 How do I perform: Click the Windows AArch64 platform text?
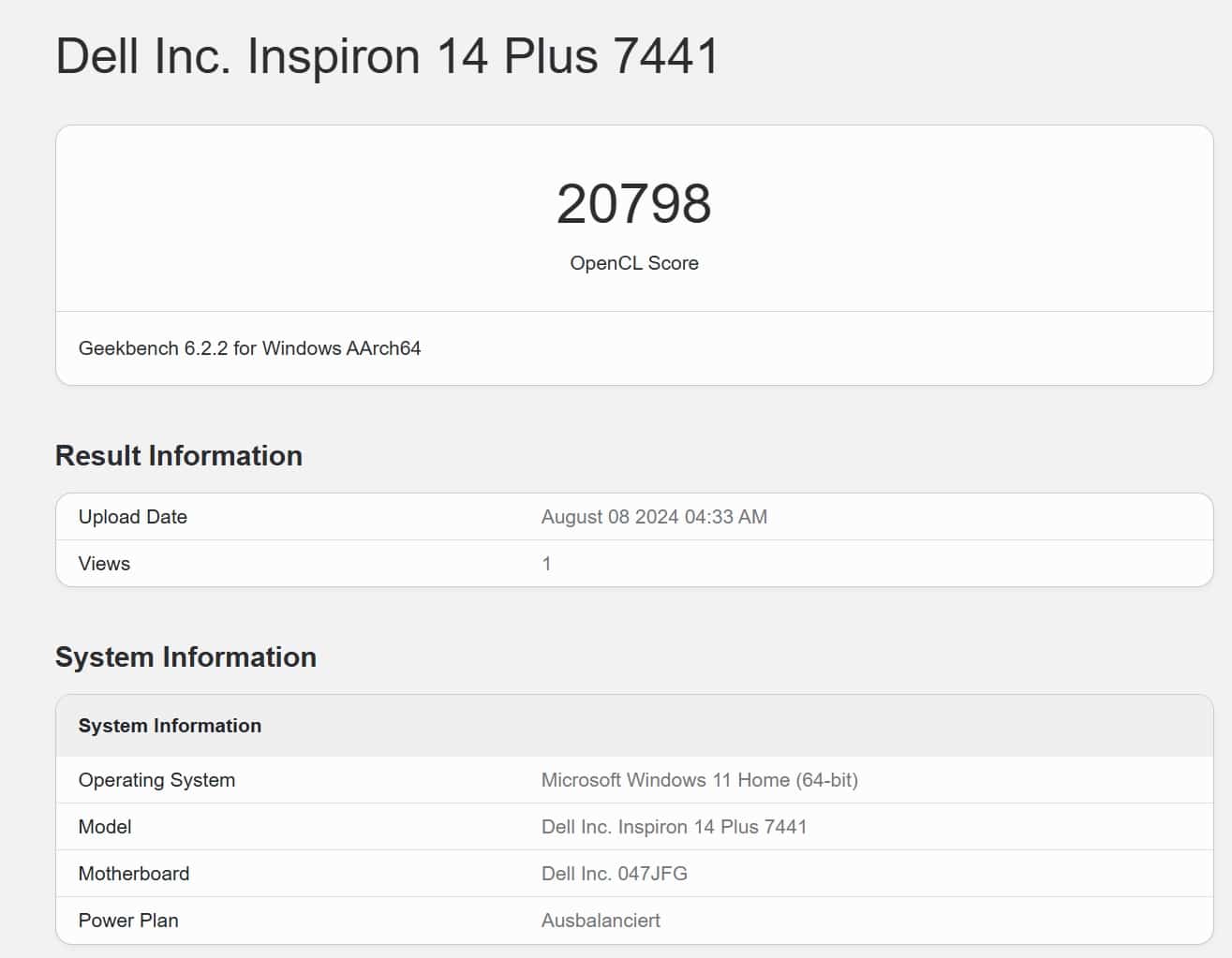click(341, 348)
